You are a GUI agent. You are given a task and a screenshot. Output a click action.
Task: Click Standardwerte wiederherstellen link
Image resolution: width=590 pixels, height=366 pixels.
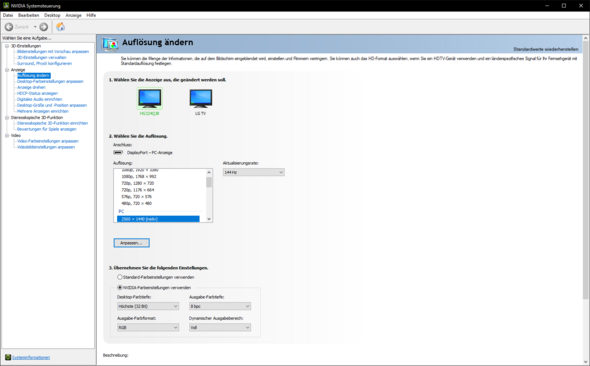tap(546, 49)
